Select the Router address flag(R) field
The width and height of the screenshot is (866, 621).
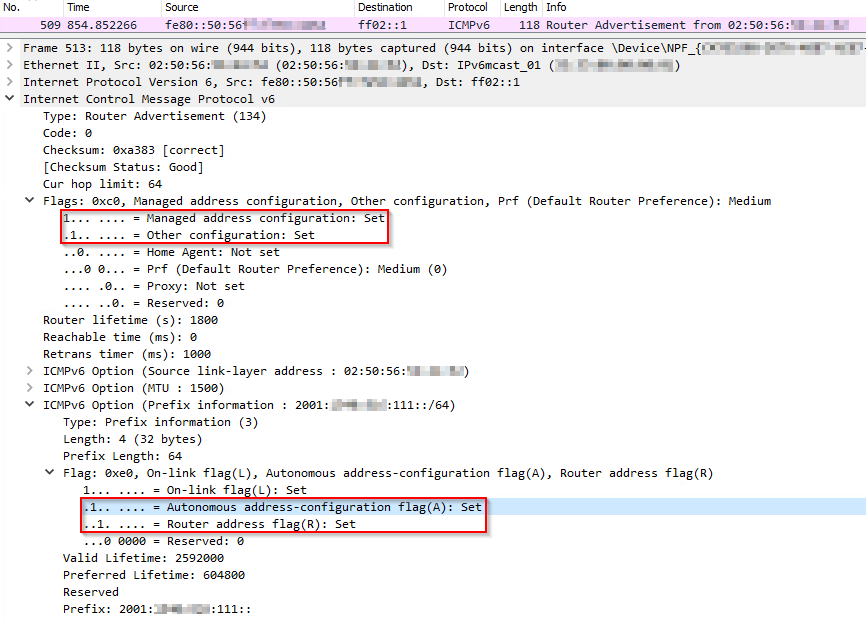[x=220, y=524]
